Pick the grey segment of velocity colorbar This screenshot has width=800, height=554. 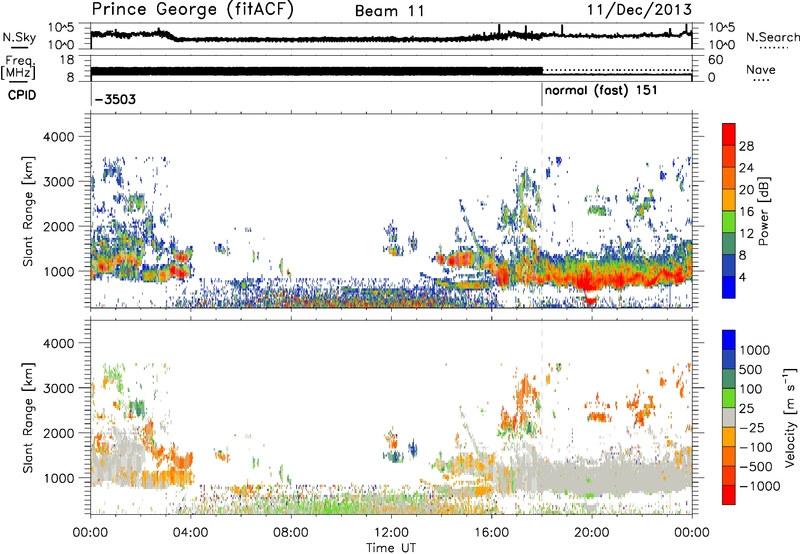[729, 417]
